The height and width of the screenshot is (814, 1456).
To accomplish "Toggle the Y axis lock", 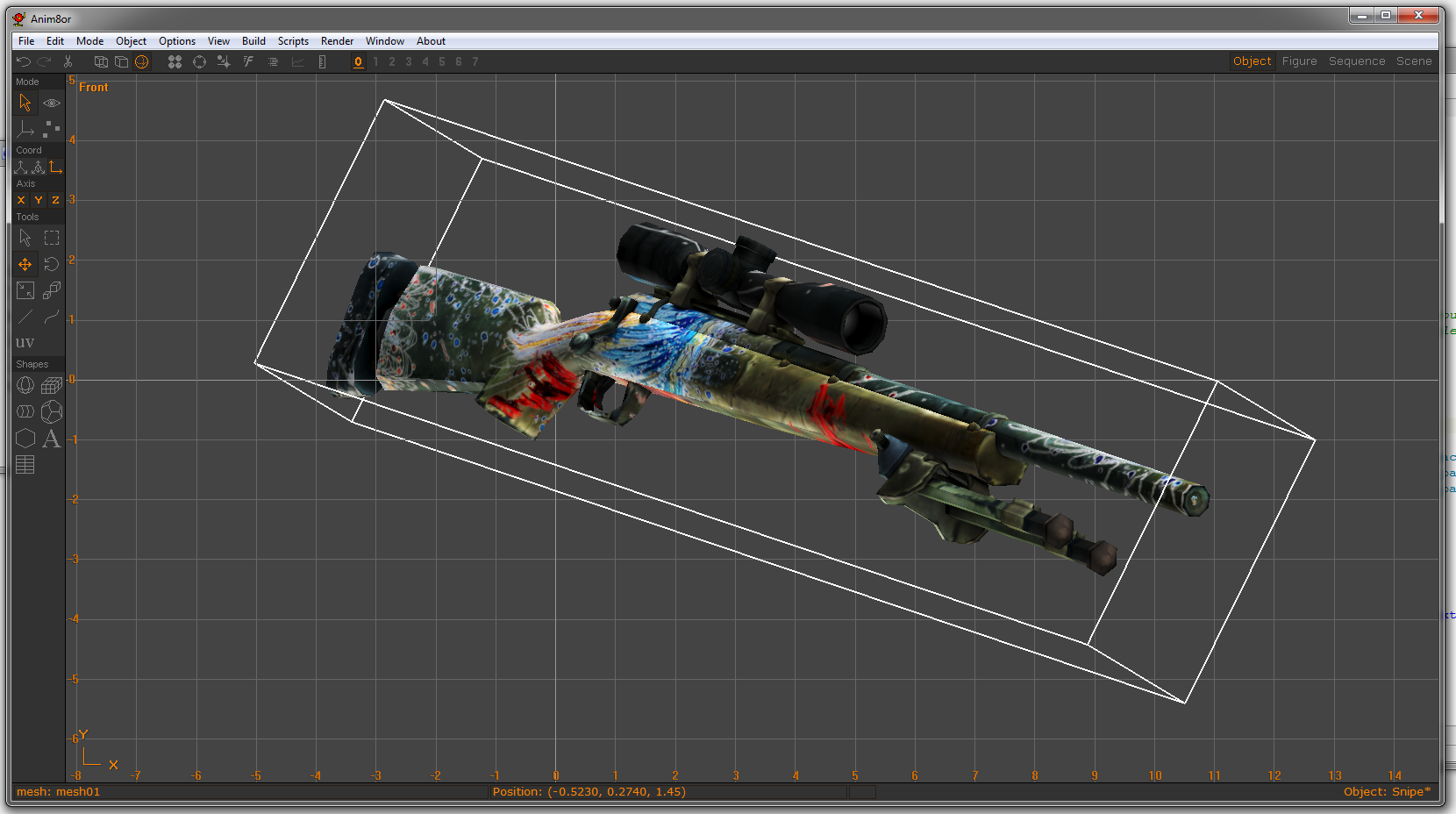I will pyautogui.click(x=38, y=200).
